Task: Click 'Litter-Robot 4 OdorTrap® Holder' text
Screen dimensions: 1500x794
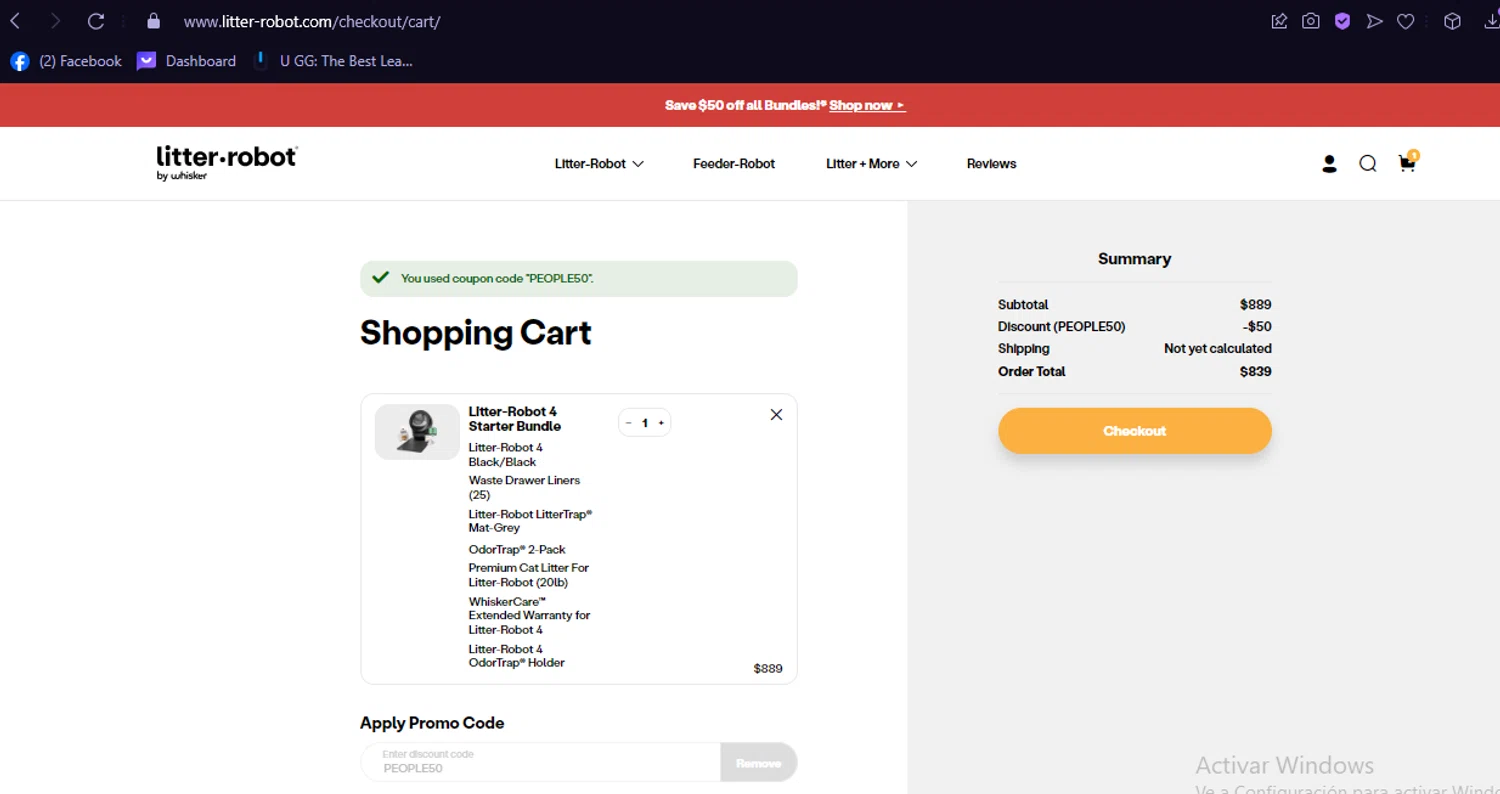Action: (517, 656)
